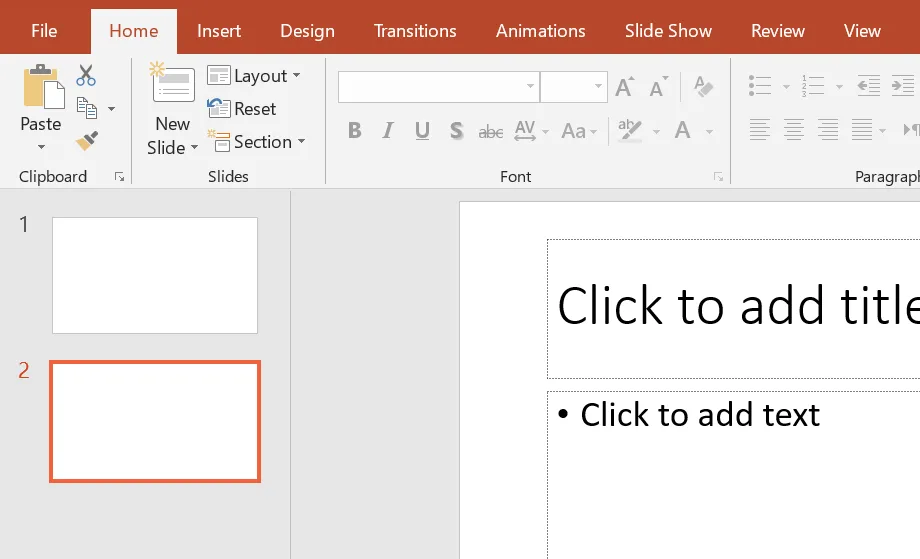Image resolution: width=920 pixels, height=559 pixels.
Task: Increase list indent level
Action: (x=902, y=86)
